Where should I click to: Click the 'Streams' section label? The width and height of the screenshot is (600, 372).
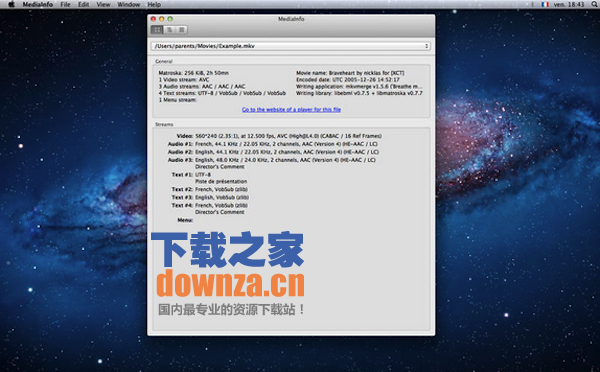164,124
